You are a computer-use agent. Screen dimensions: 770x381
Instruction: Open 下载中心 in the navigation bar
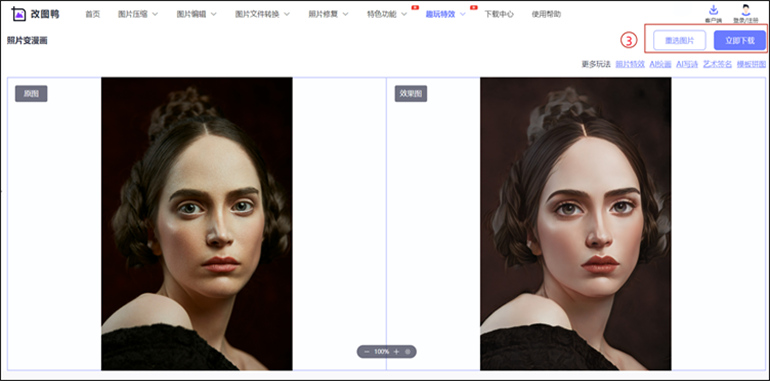499,14
